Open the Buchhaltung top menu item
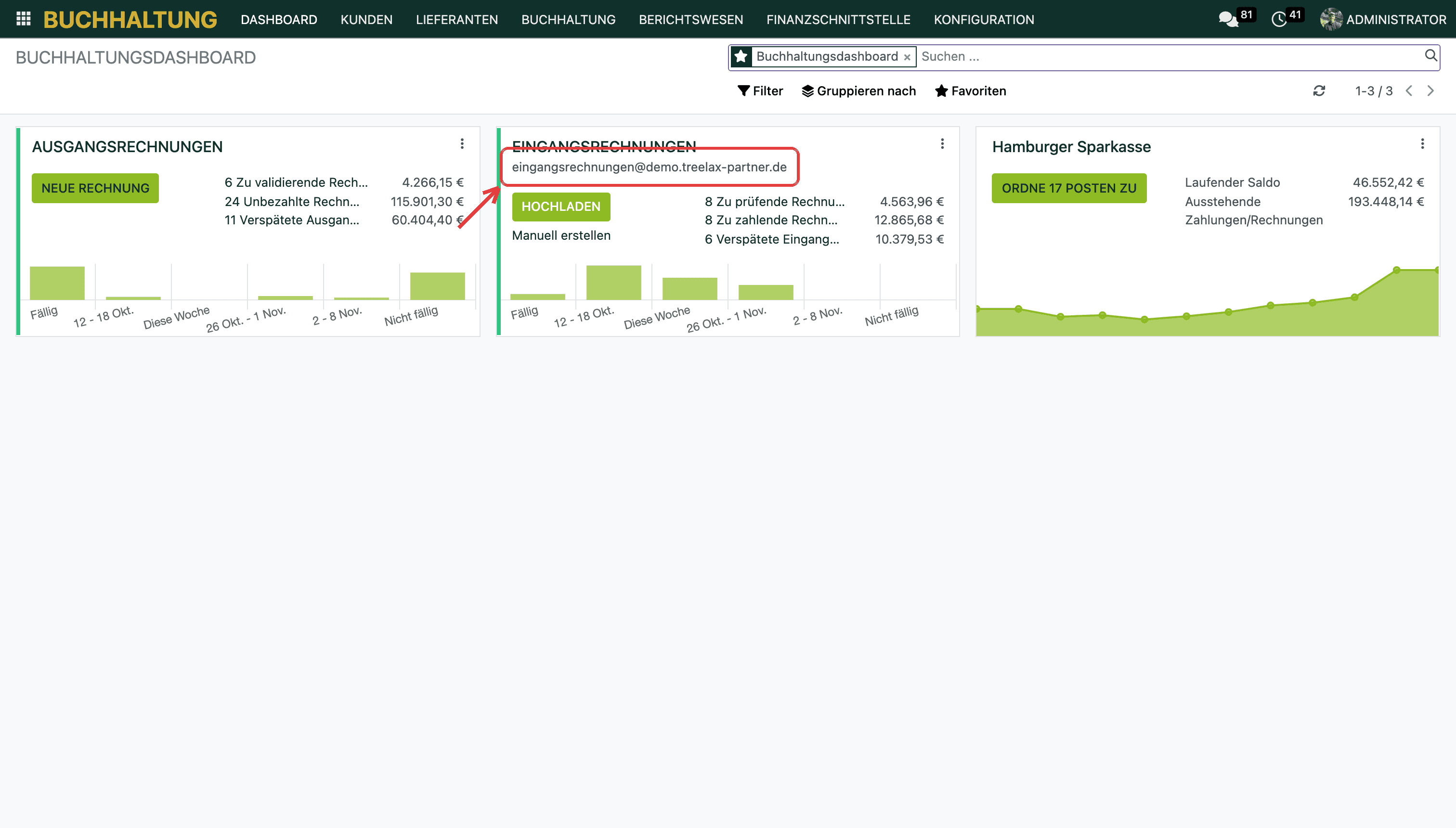Image resolution: width=1456 pixels, height=828 pixels. 568,19
